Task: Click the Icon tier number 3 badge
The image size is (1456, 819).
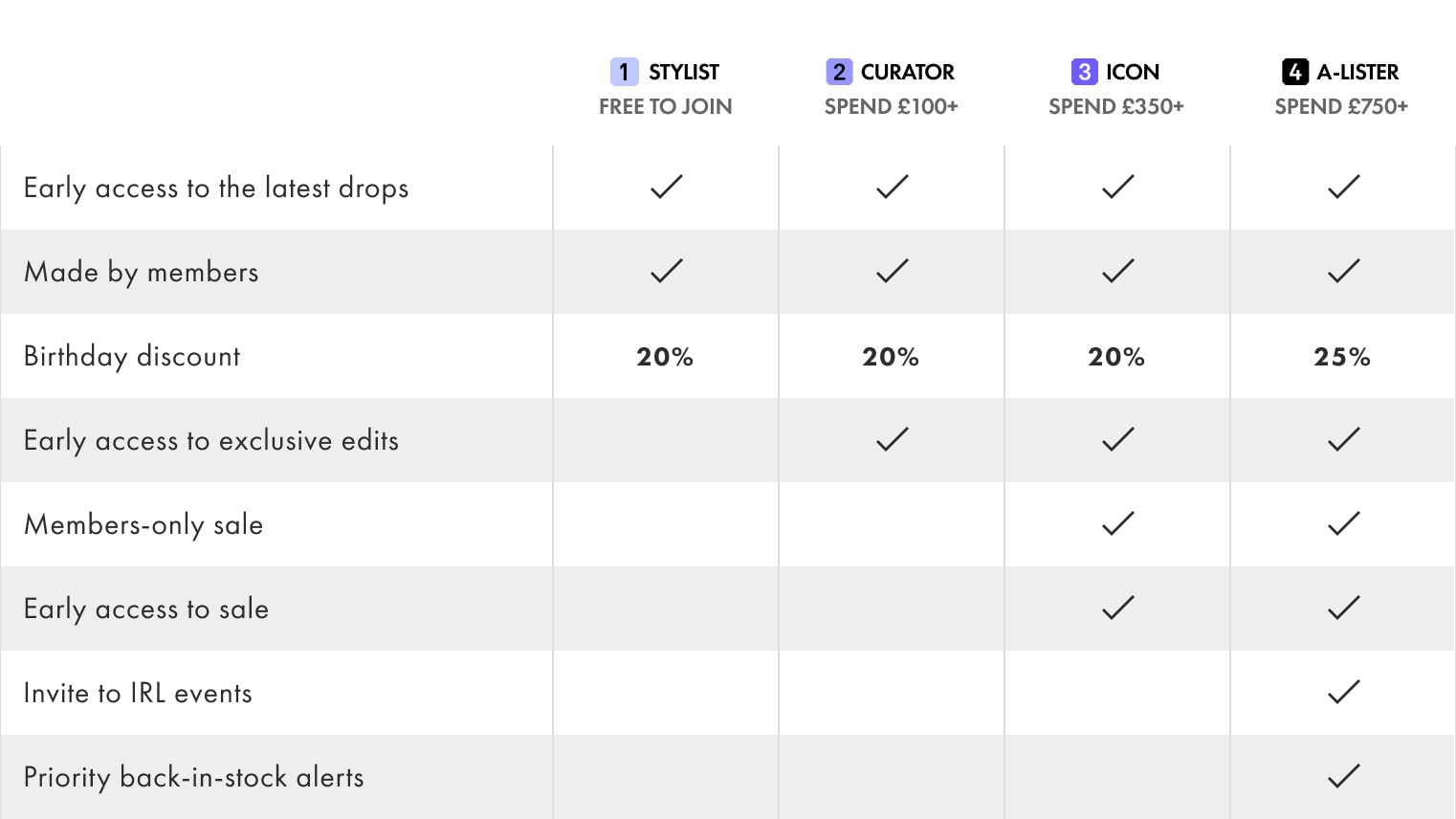Action: 1084,72
